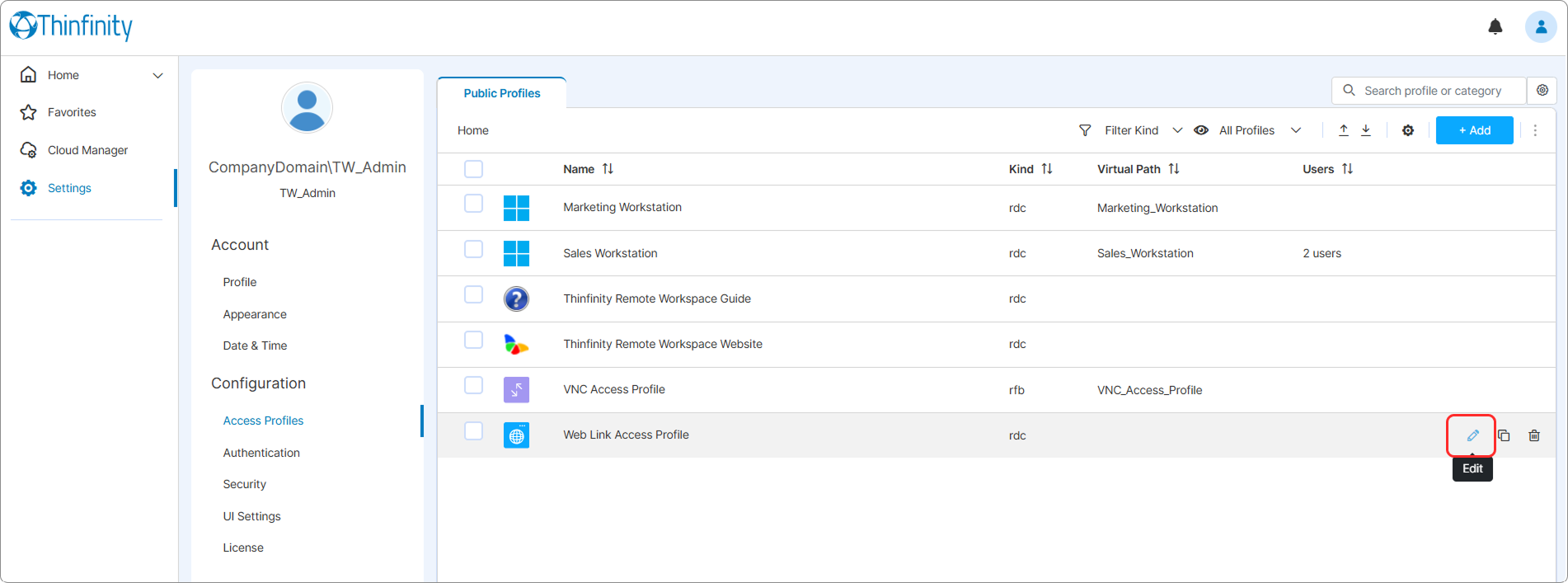The image size is (1568, 583).
Task: Click the Workspace Website colorful icon
Action: point(516,344)
